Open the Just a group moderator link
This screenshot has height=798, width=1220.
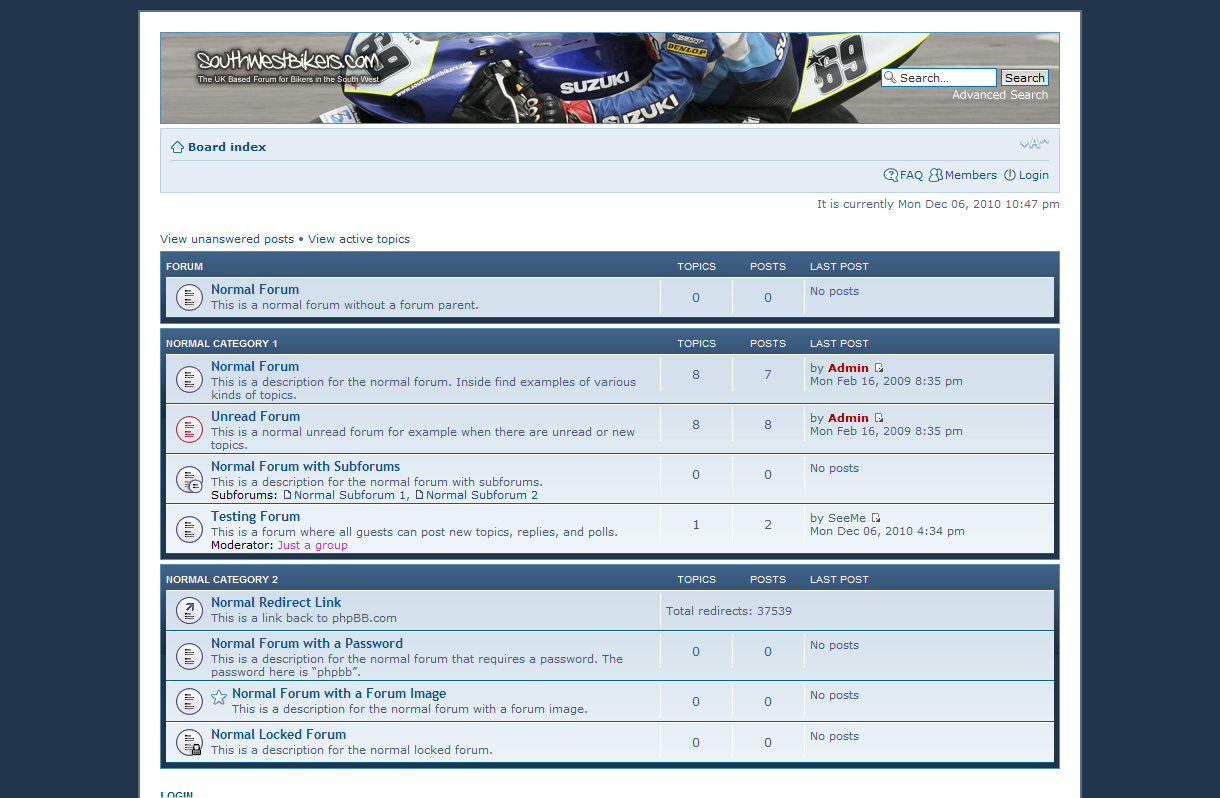(312, 545)
